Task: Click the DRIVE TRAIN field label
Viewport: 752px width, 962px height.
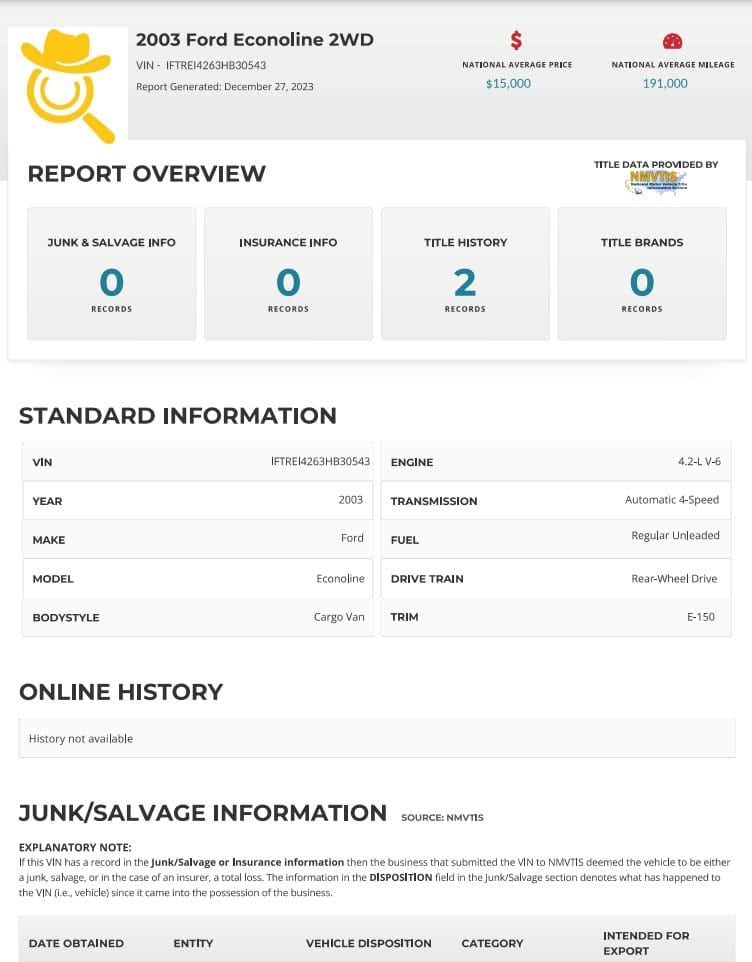Action: pyautogui.click(x=427, y=579)
